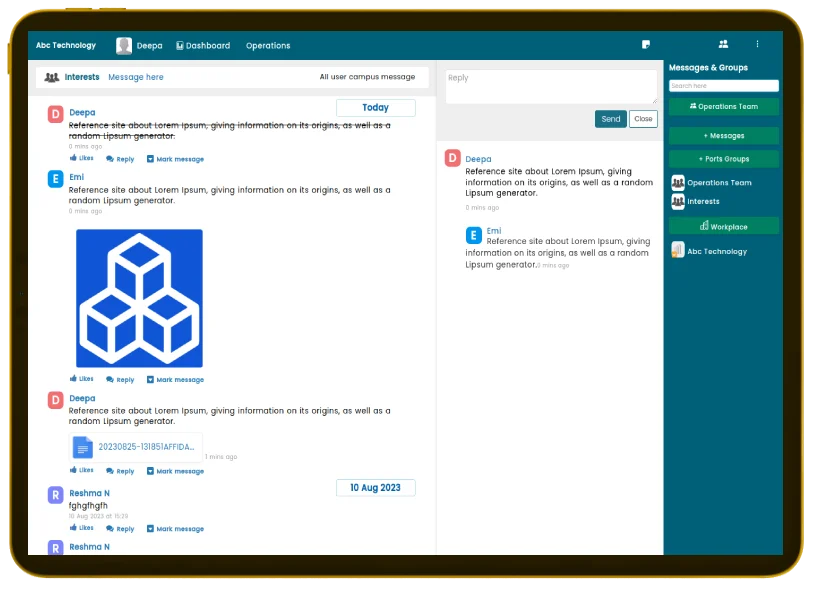This screenshot has height=592, width=815.
Task: Click Reshma N name on fghgfhgfh message
Action: tap(89, 493)
